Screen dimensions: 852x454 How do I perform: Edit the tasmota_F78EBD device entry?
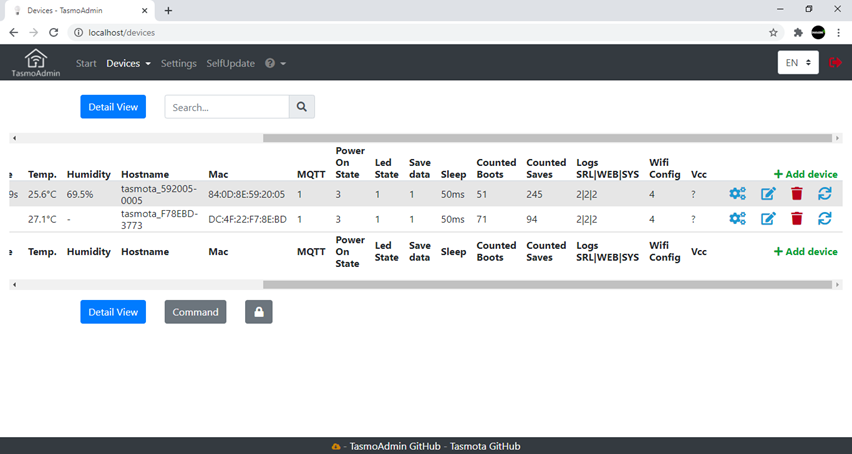[768, 218]
